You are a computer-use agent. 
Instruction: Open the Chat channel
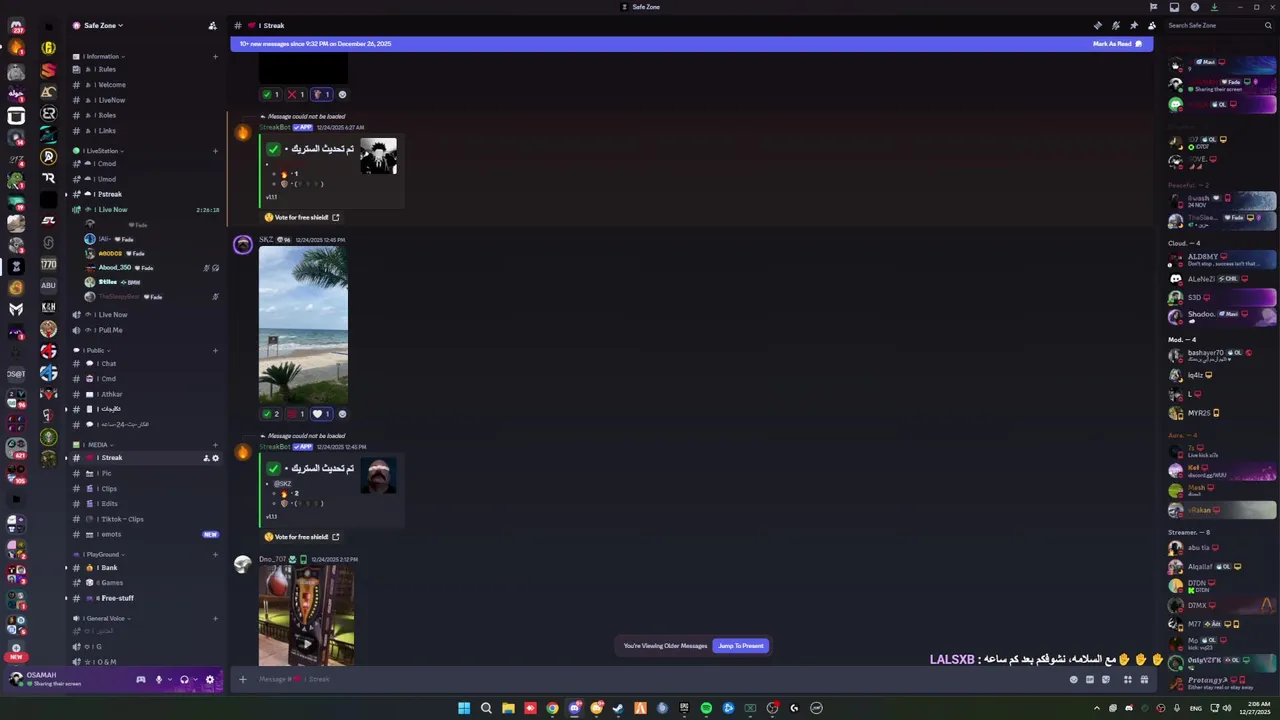click(x=145, y=364)
